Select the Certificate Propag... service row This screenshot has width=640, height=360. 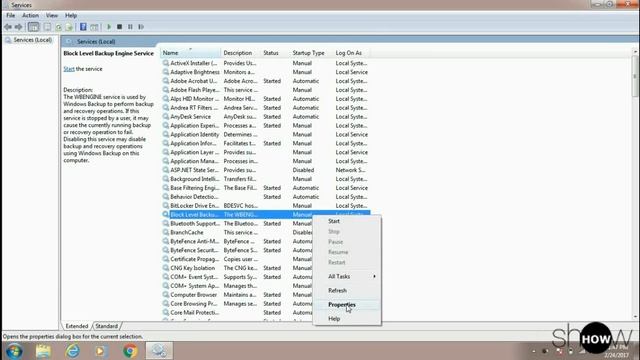point(237,259)
